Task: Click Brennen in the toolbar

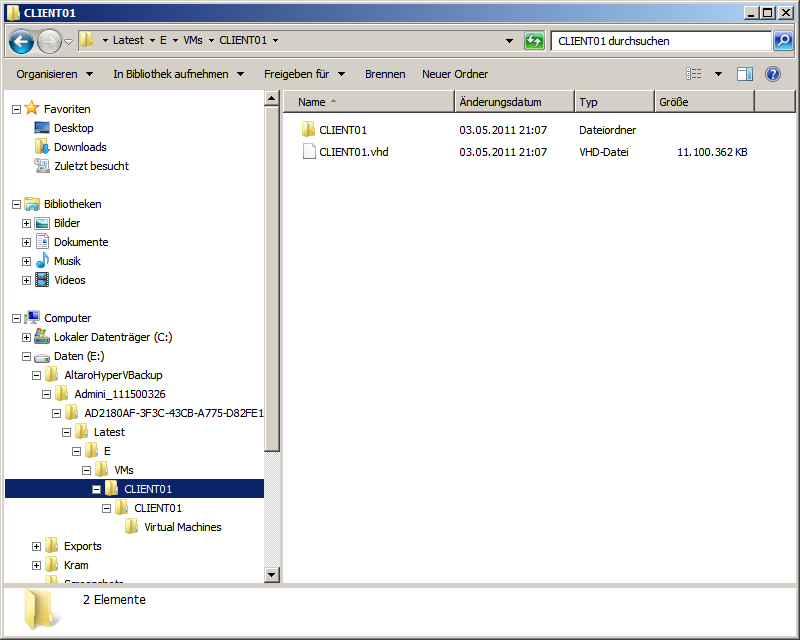Action: [385, 74]
